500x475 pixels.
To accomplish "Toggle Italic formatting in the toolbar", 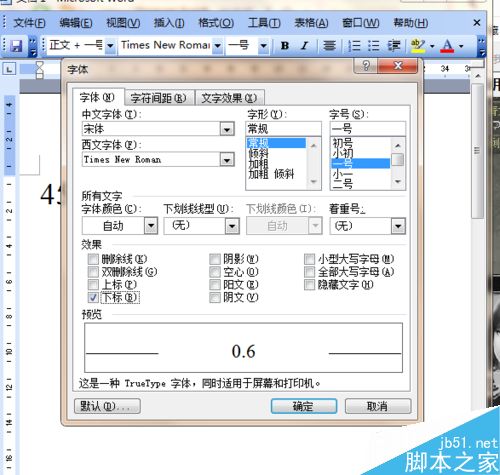I will click(x=304, y=46).
